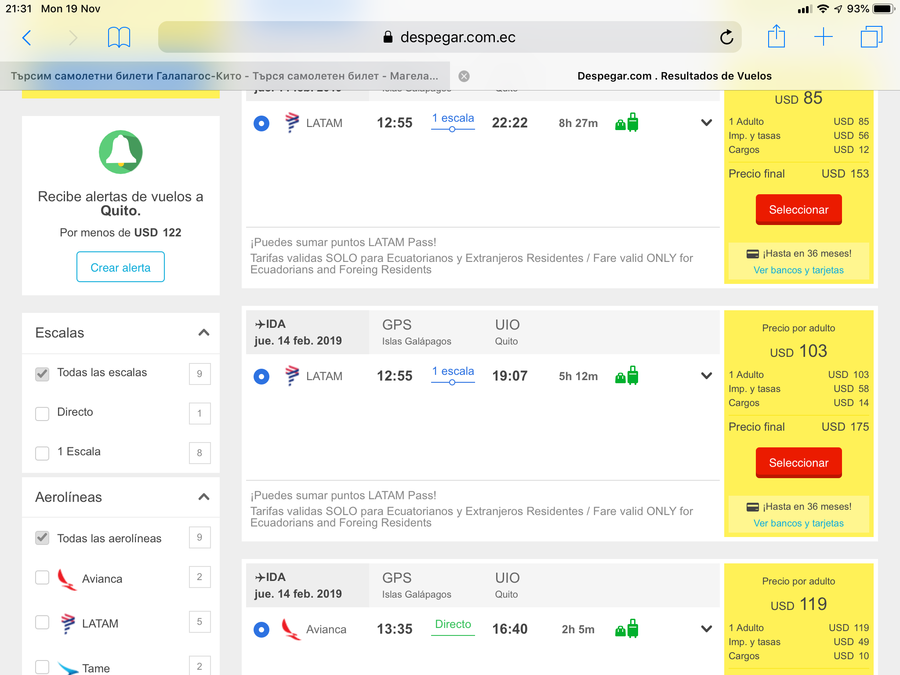This screenshot has height=675, width=900.
Task: Tap the Avianca logo on 13:35 flight
Action: pos(290,629)
